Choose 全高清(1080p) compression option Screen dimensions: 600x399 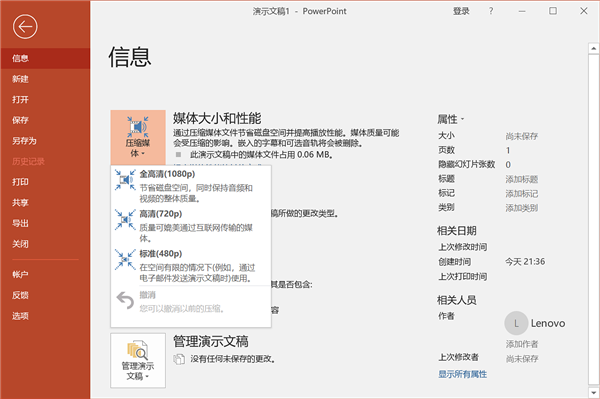coord(191,186)
